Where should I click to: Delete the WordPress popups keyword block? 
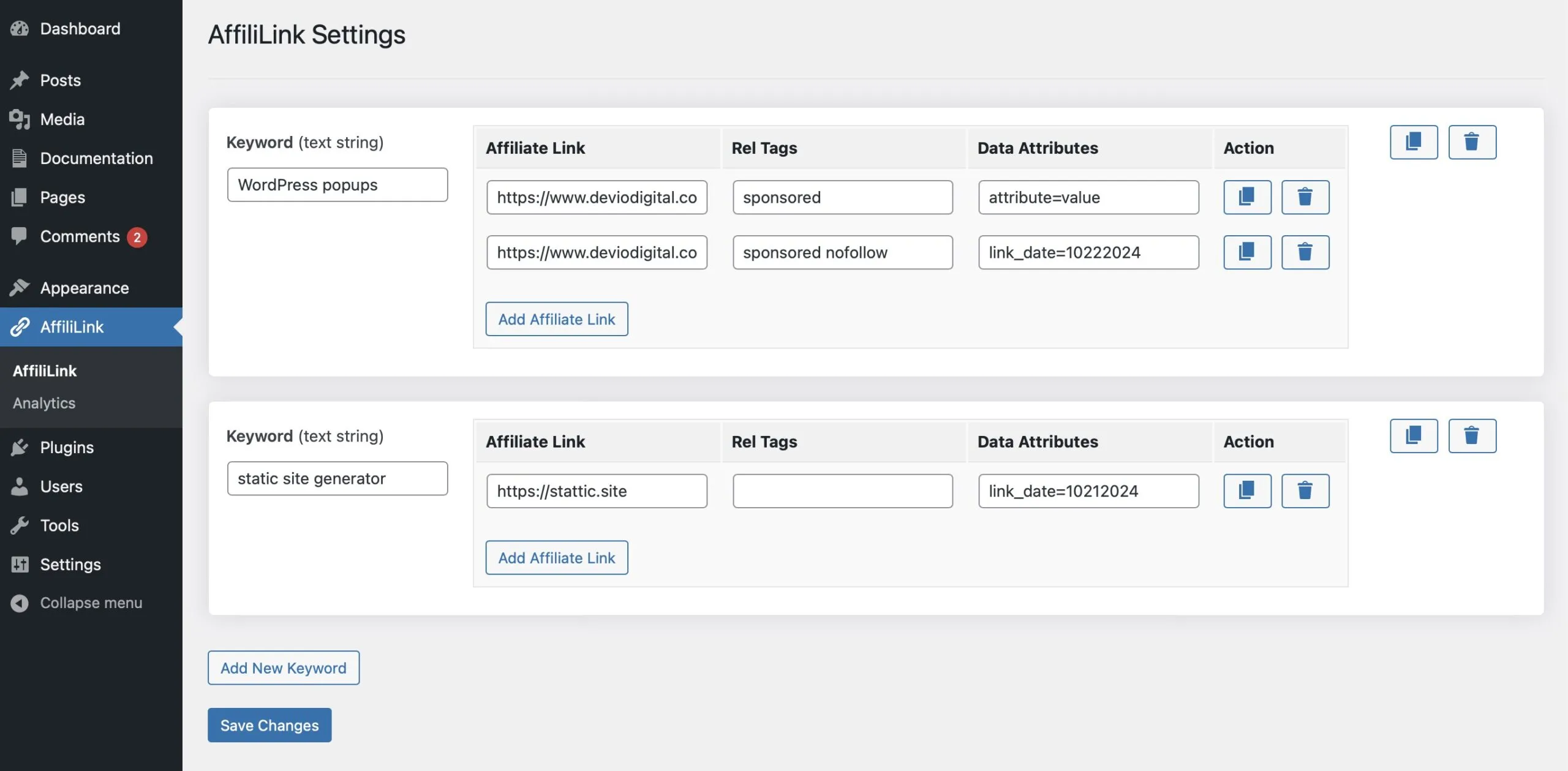pos(1471,142)
